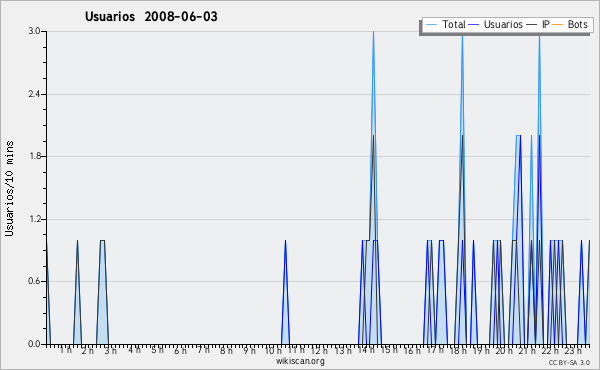This screenshot has height=370, width=600.
Task: Click the y-axis value 2.4
Action: tap(34, 94)
